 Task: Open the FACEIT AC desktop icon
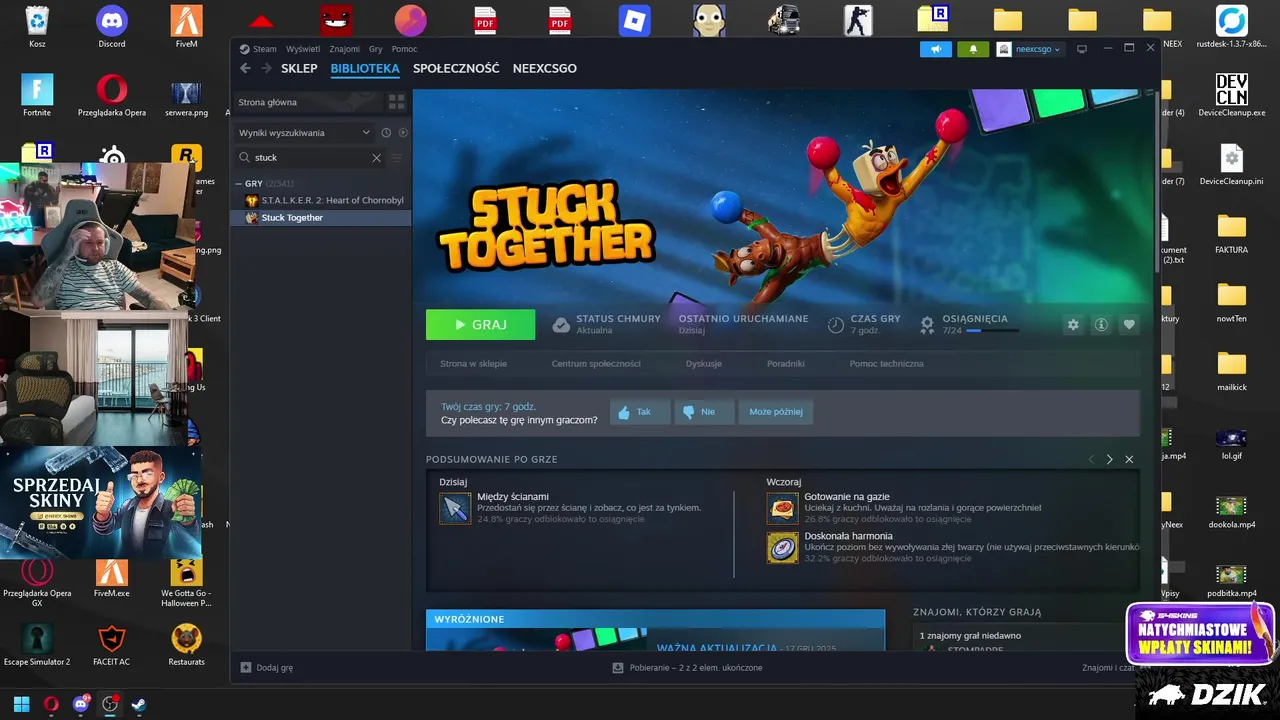tap(111, 645)
